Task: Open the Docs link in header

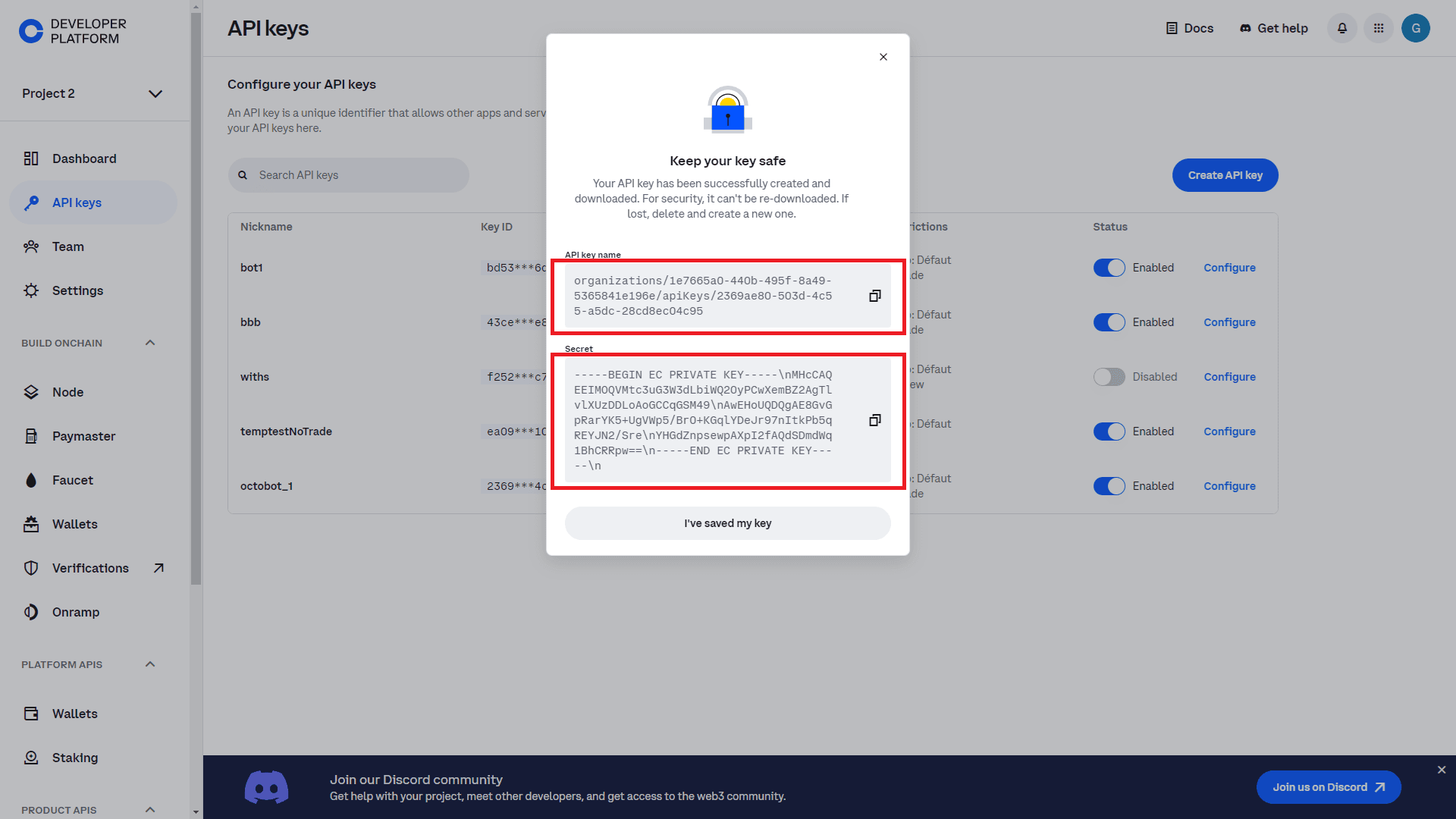Action: 1189,28
